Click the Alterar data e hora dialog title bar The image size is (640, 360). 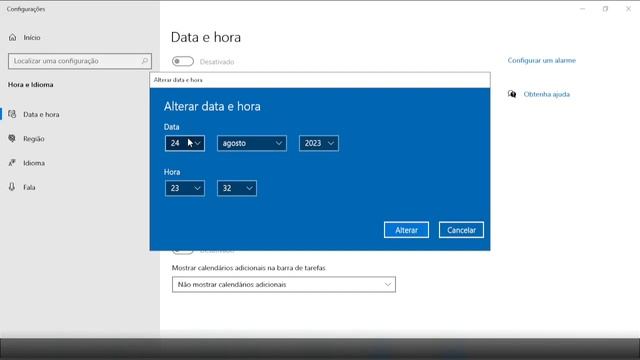pos(320,80)
